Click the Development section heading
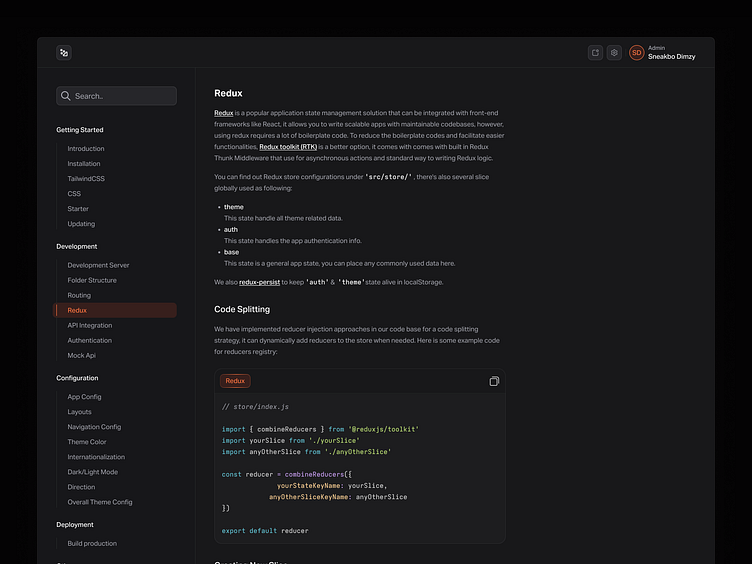 tap(77, 247)
